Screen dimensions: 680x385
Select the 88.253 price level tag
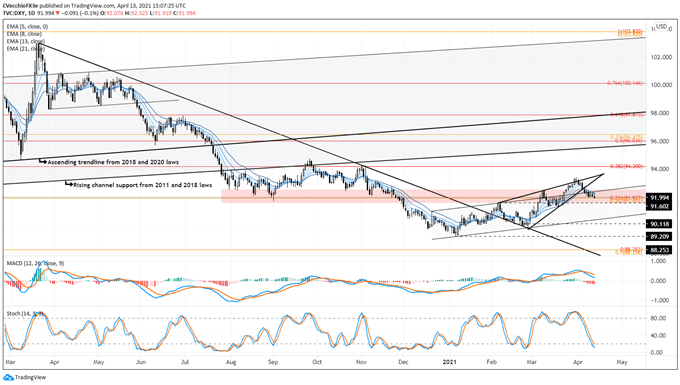pos(659,250)
